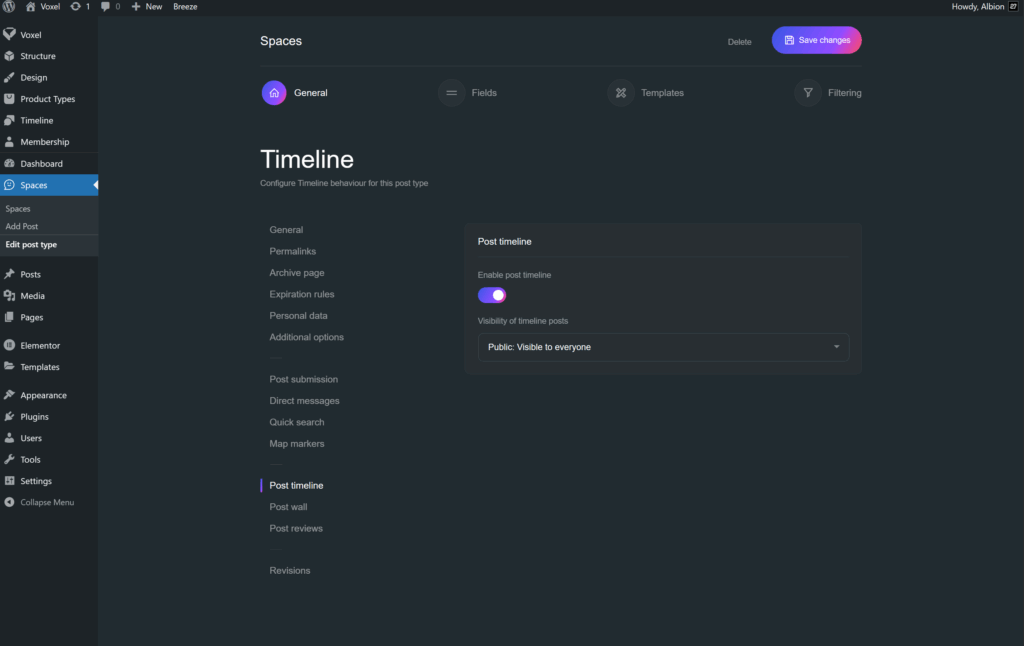Open Plugins in the admin sidebar

34,417
